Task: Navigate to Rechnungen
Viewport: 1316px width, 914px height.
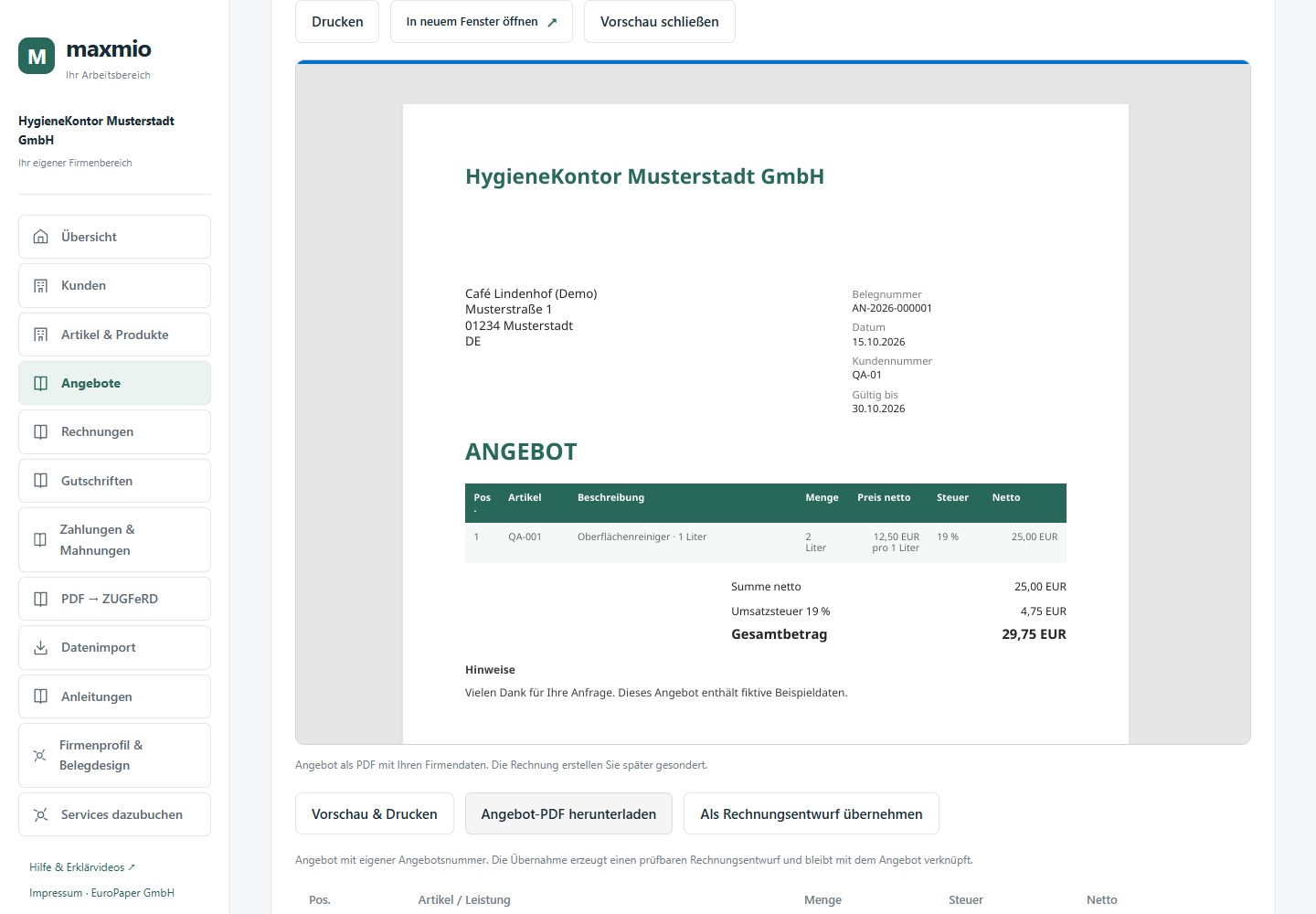Action: click(x=114, y=431)
